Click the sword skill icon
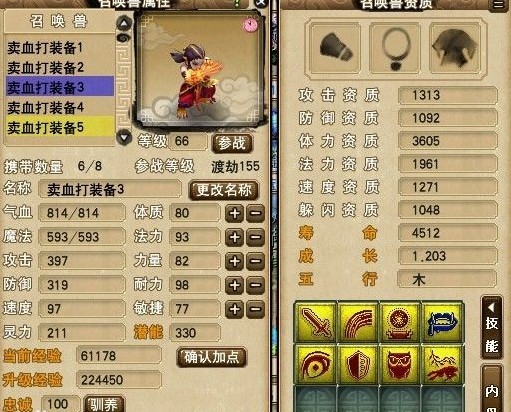 [315, 322]
